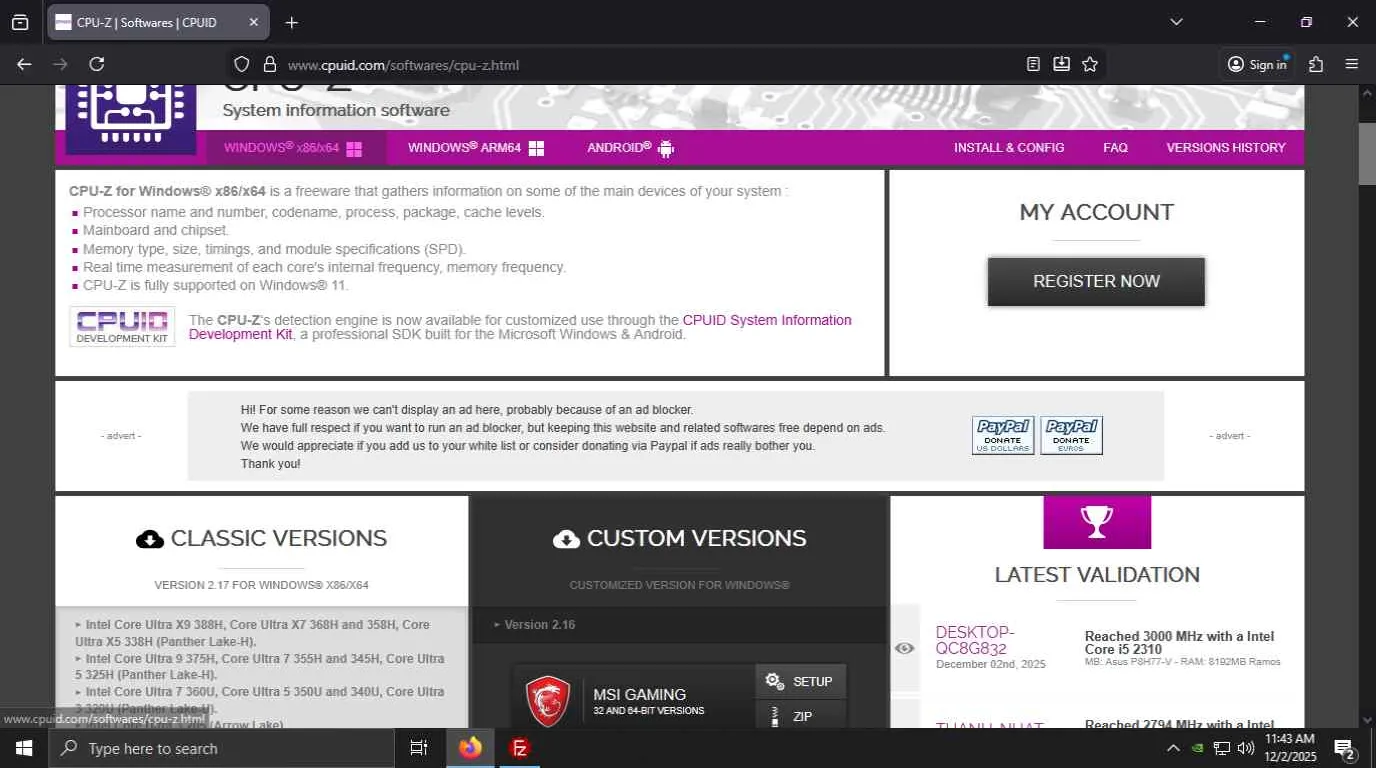Click the 'LATEST VALIDATION' heading text
Image resolution: width=1376 pixels, height=768 pixels.
[x=1097, y=575]
